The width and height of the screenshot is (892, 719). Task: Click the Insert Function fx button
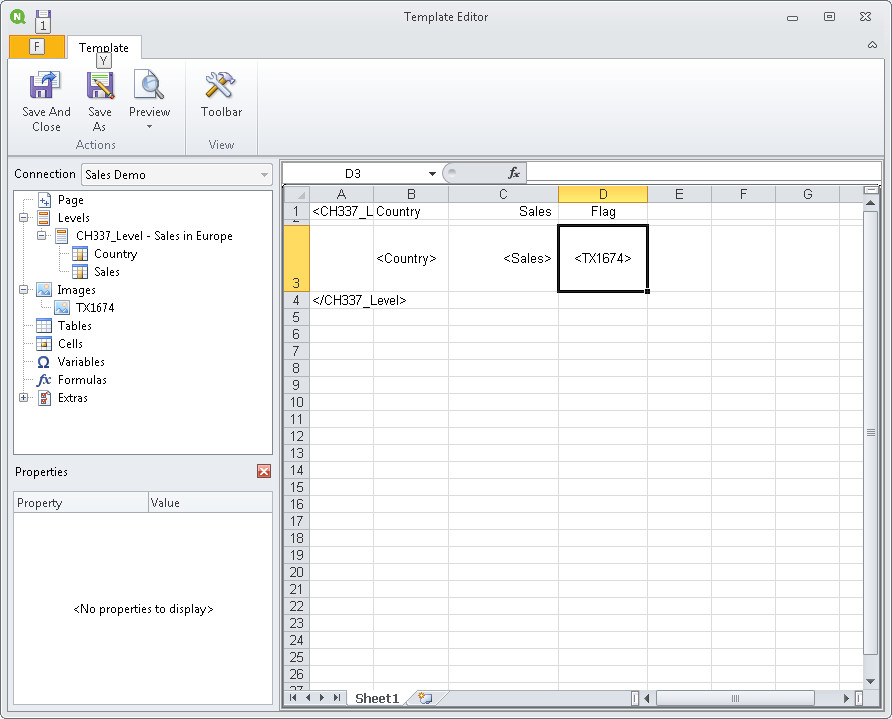(513, 172)
